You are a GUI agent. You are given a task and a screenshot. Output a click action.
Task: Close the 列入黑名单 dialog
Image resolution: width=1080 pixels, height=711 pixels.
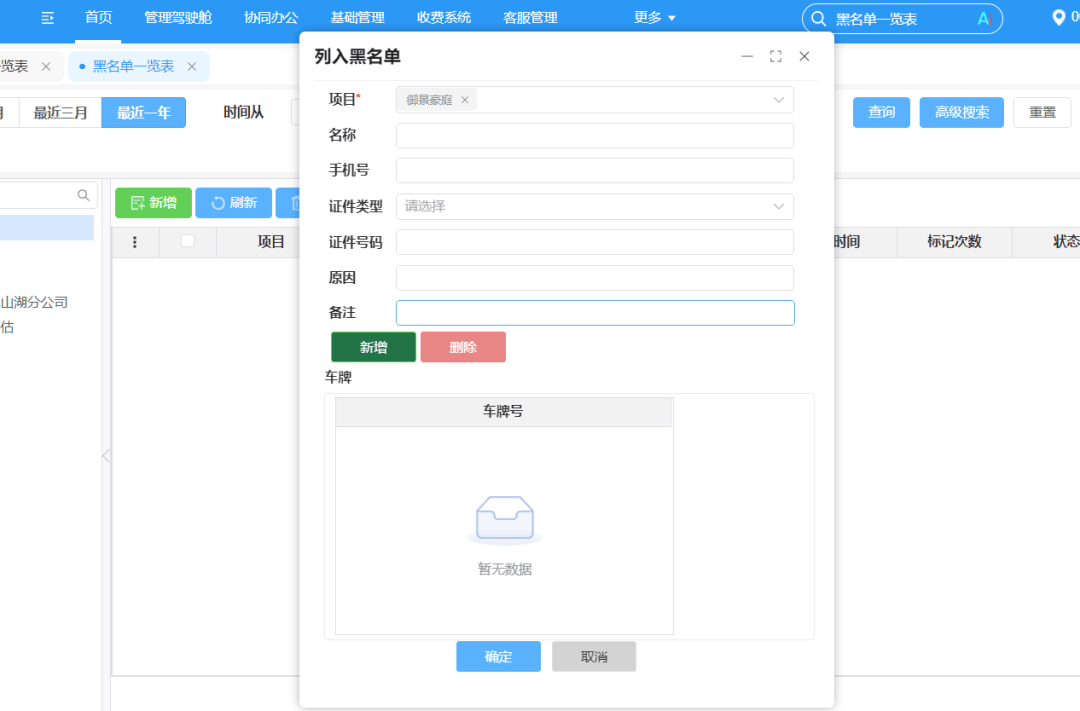click(804, 56)
